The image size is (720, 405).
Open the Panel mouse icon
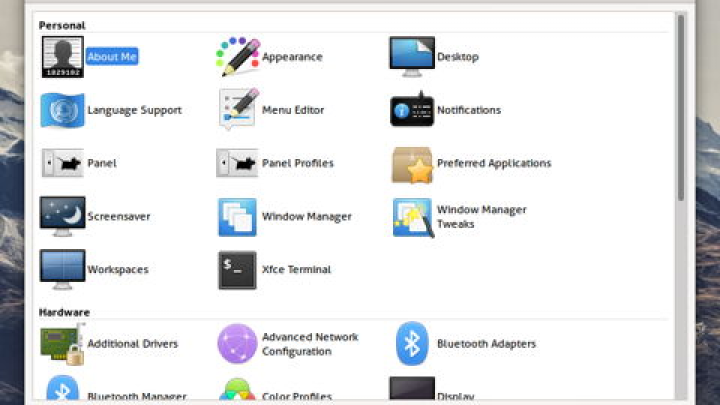(x=63, y=163)
